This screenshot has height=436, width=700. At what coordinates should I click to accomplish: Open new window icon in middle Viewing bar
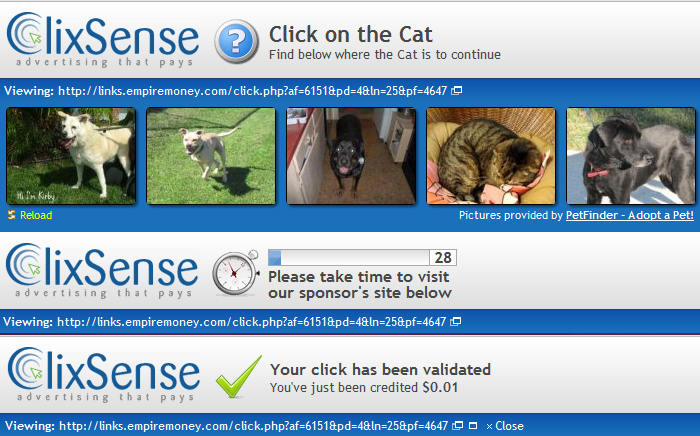(455, 322)
